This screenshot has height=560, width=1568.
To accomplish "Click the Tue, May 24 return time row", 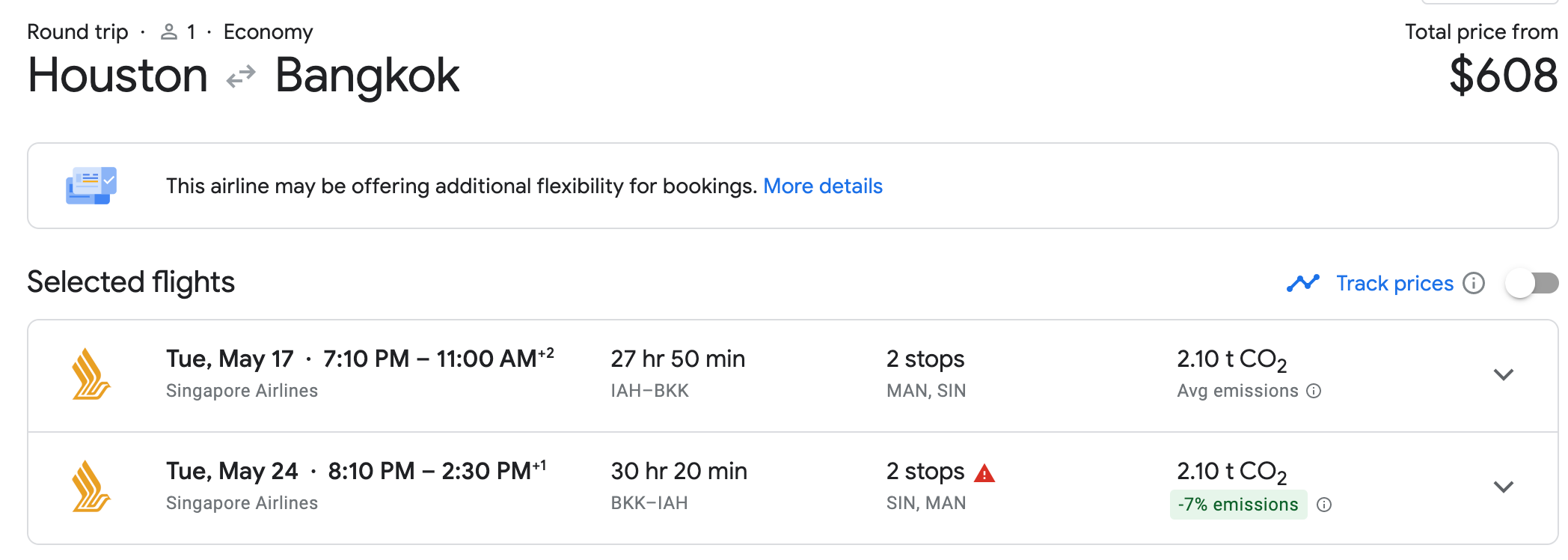I will coord(356,472).
